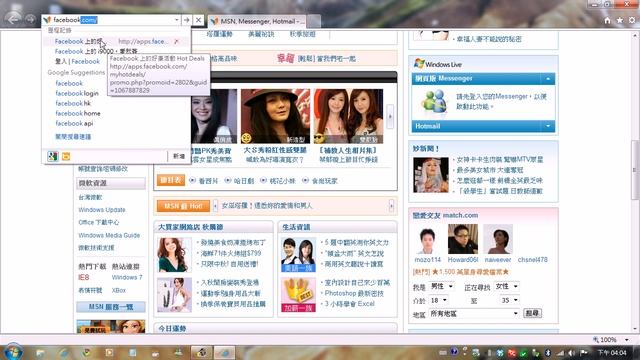The width and height of the screenshot is (640, 360).
Task: Select the 食尚玩家 radio button
Action: [x=305, y=180]
